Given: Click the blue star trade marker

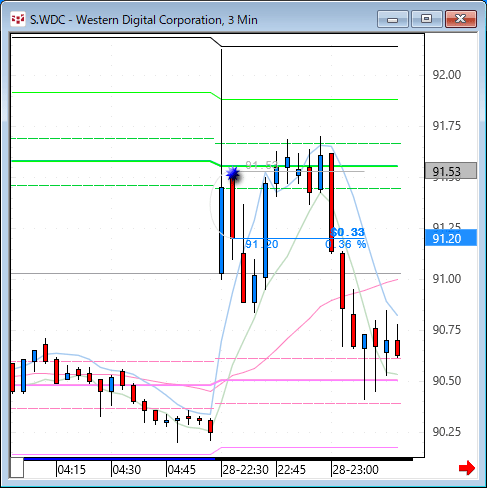Looking at the screenshot, I should click(233, 174).
